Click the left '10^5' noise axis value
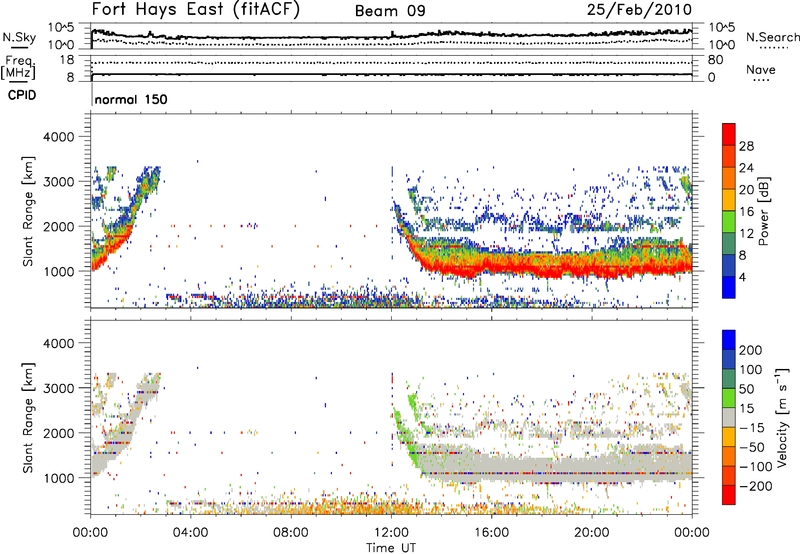This screenshot has width=800, height=554. 61,28
